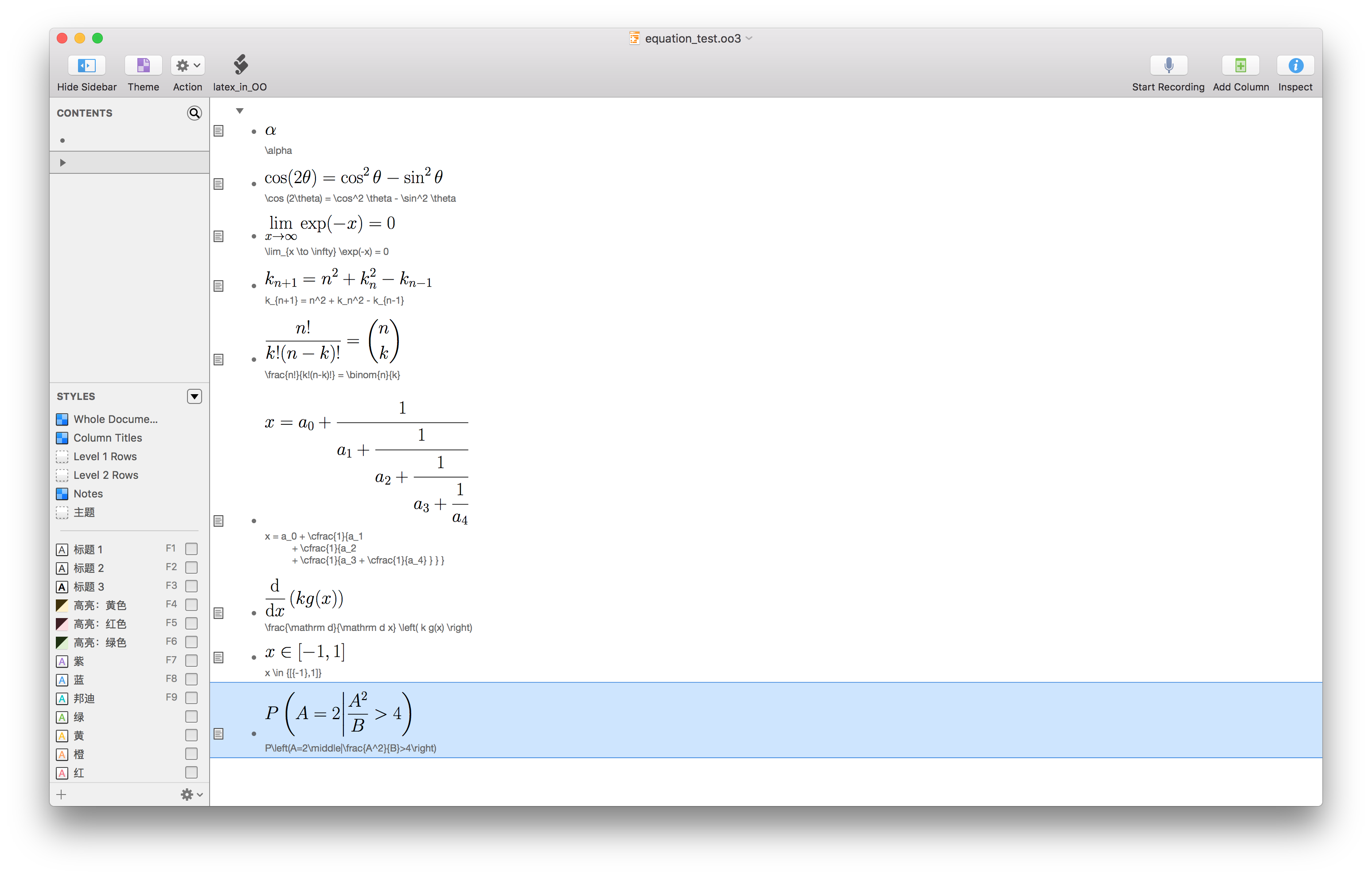
Task: Open the Action dropdown in the toolbar
Action: pos(187,65)
